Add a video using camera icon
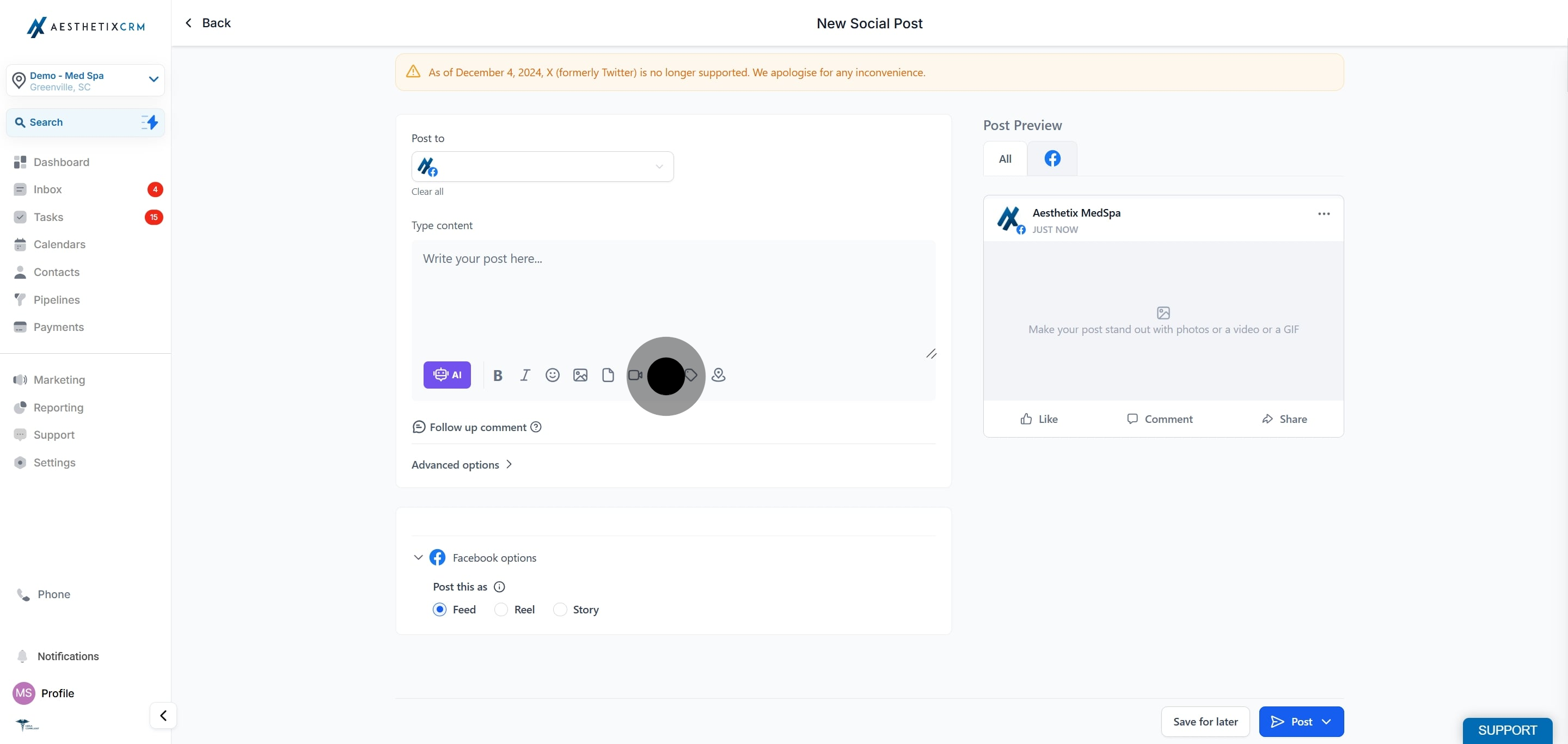 635,376
